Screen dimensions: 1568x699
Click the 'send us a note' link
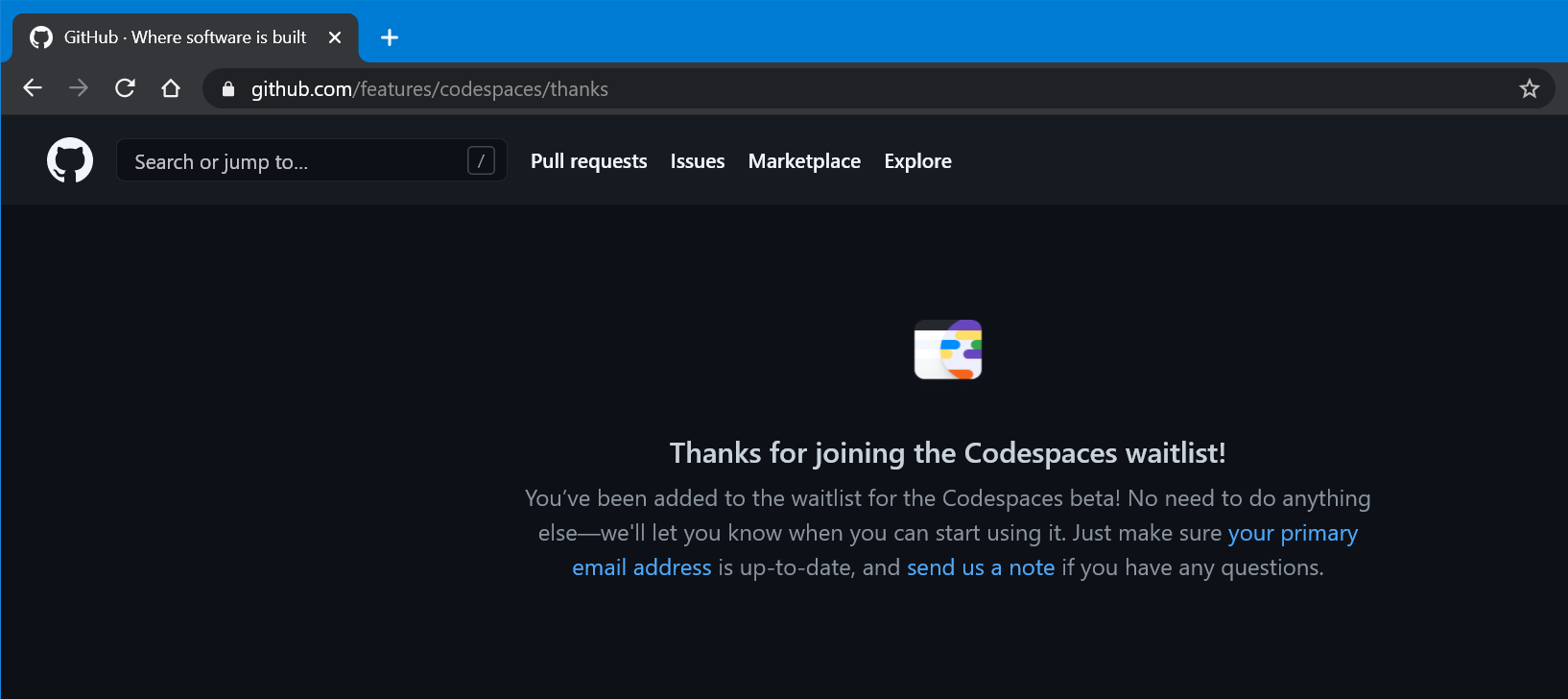(x=981, y=567)
